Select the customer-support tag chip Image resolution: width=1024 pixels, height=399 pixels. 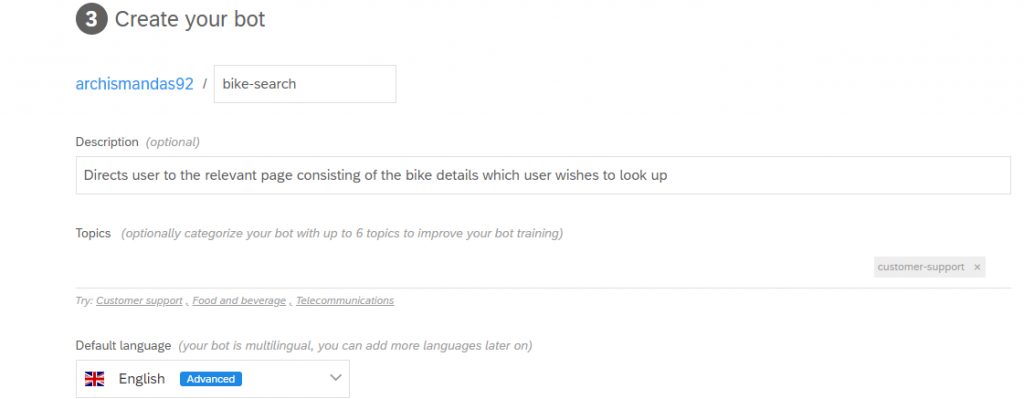pyautogui.click(x=921, y=267)
